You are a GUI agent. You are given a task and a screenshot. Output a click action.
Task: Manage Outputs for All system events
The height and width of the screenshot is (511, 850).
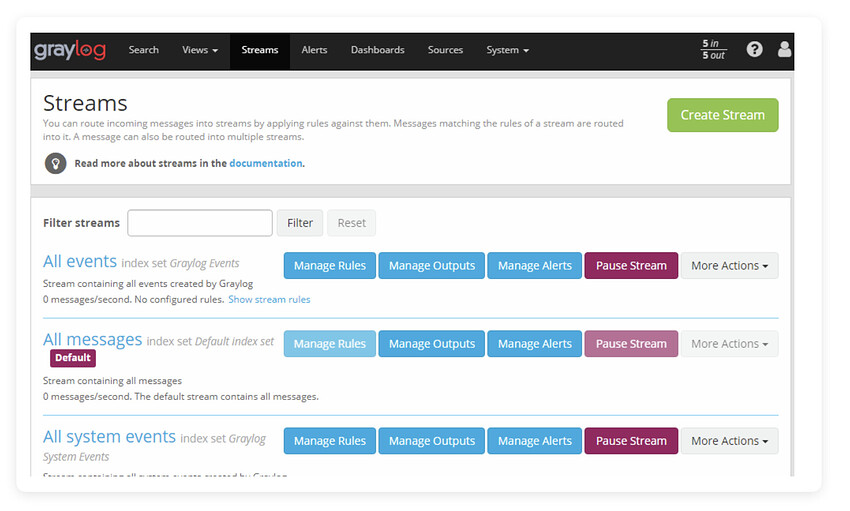point(432,441)
